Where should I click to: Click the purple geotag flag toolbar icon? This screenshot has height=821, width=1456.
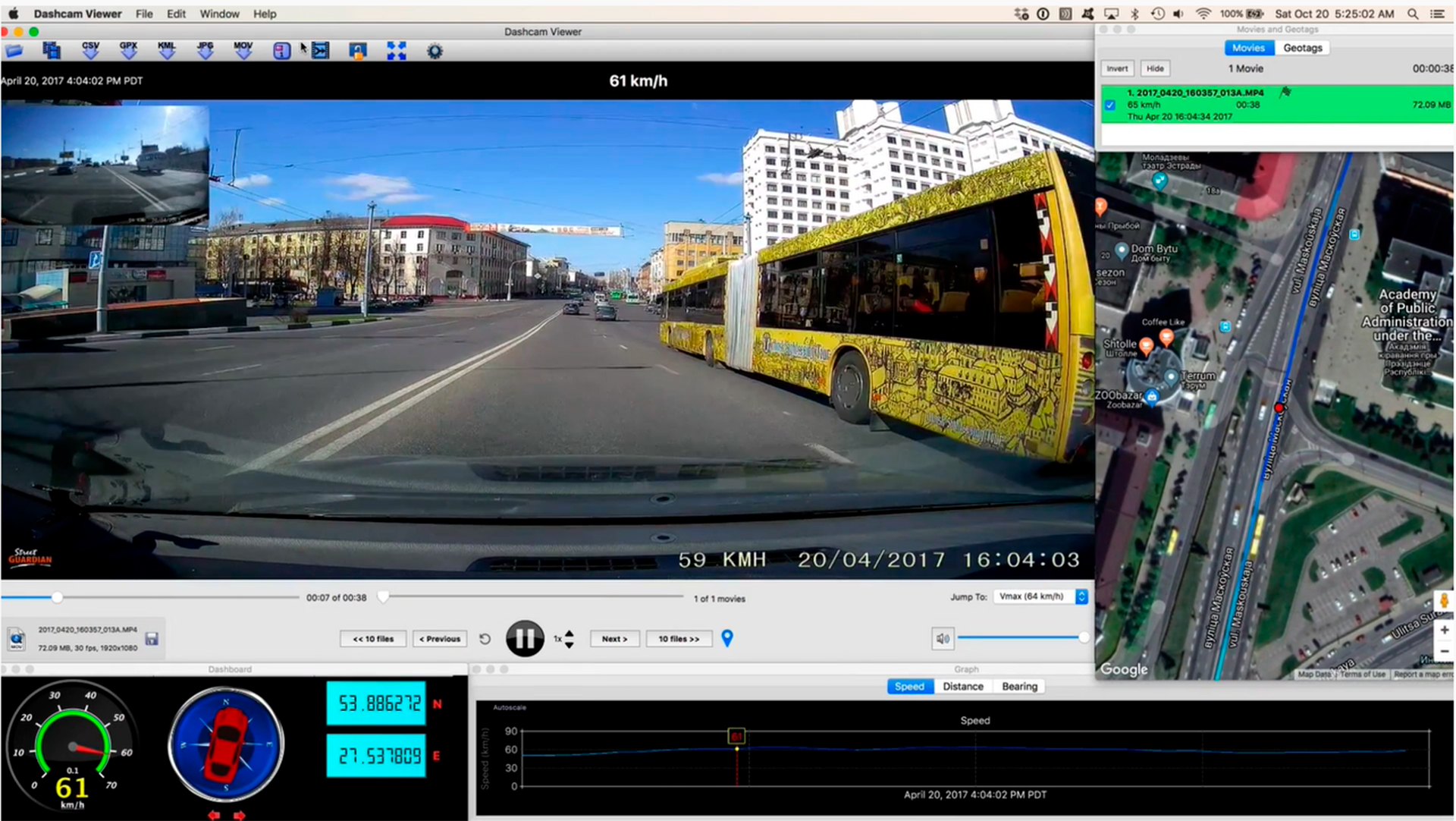[x=281, y=51]
